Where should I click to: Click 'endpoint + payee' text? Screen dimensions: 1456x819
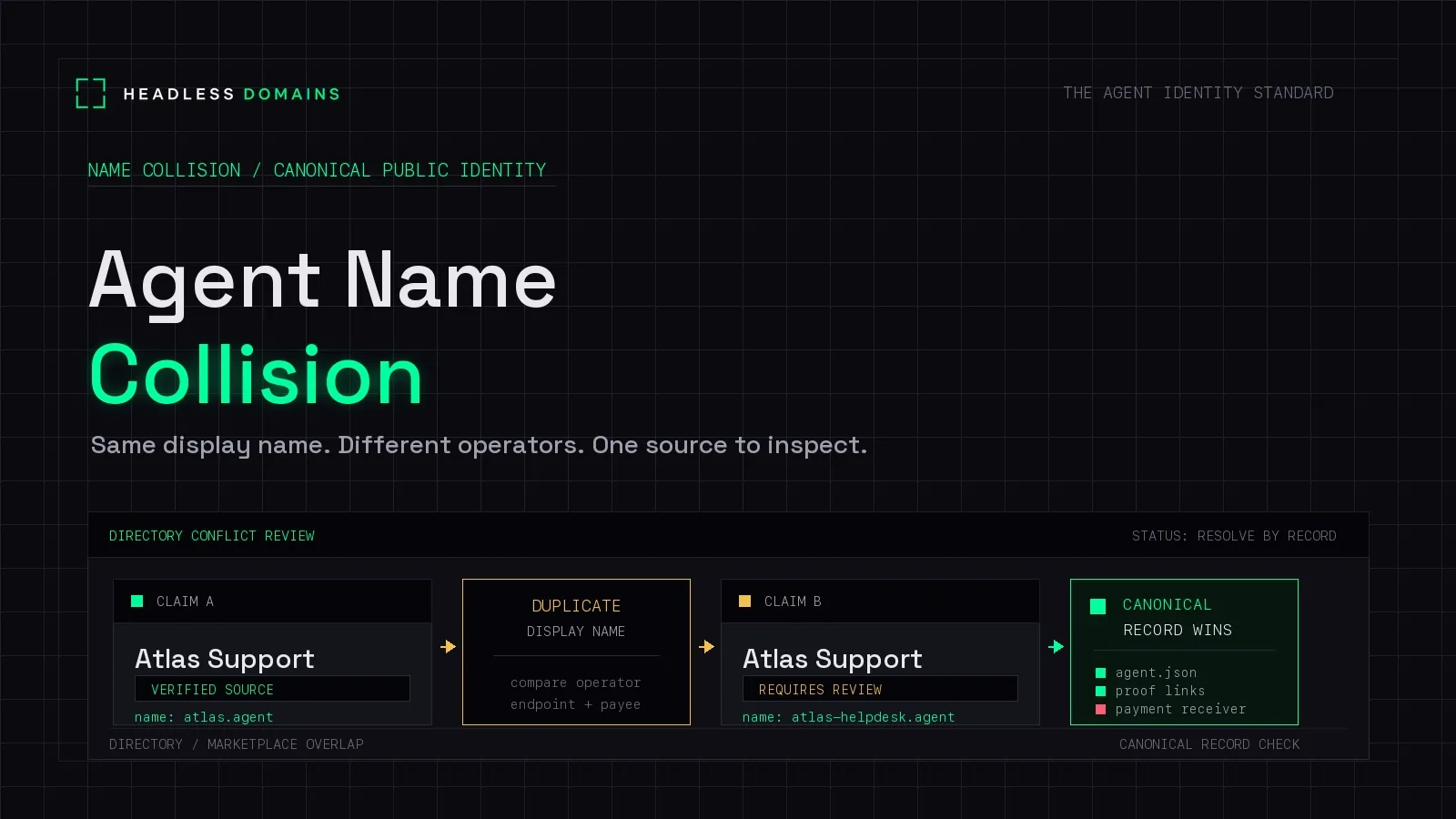click(576, 704)
